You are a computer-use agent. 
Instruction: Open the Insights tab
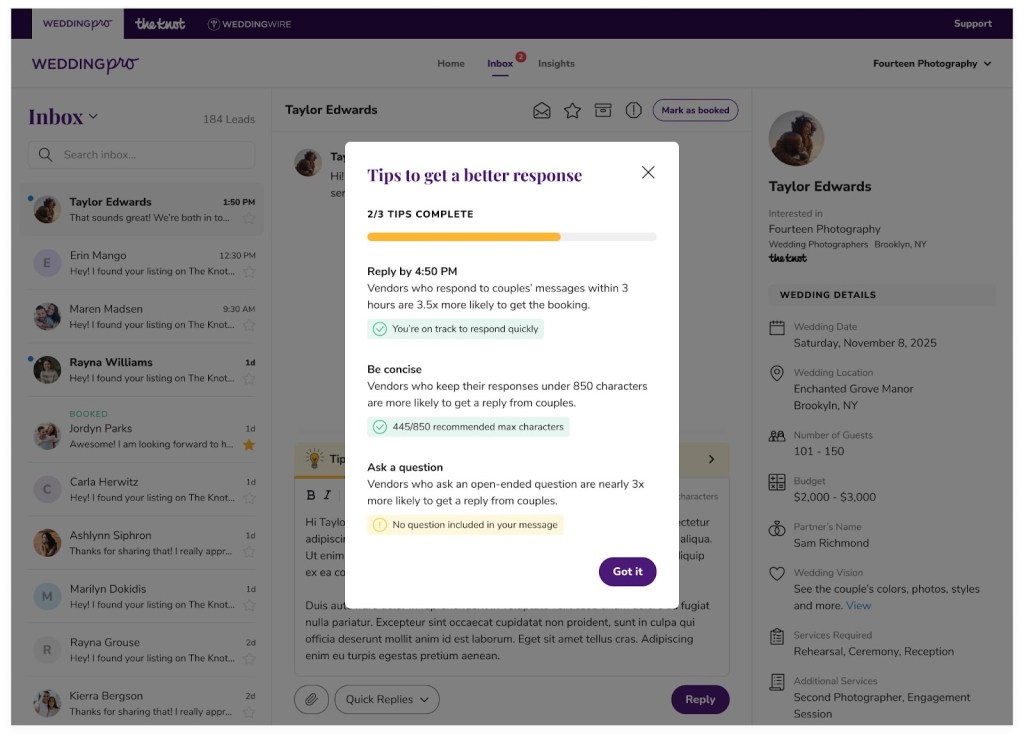tap(556, 63)
